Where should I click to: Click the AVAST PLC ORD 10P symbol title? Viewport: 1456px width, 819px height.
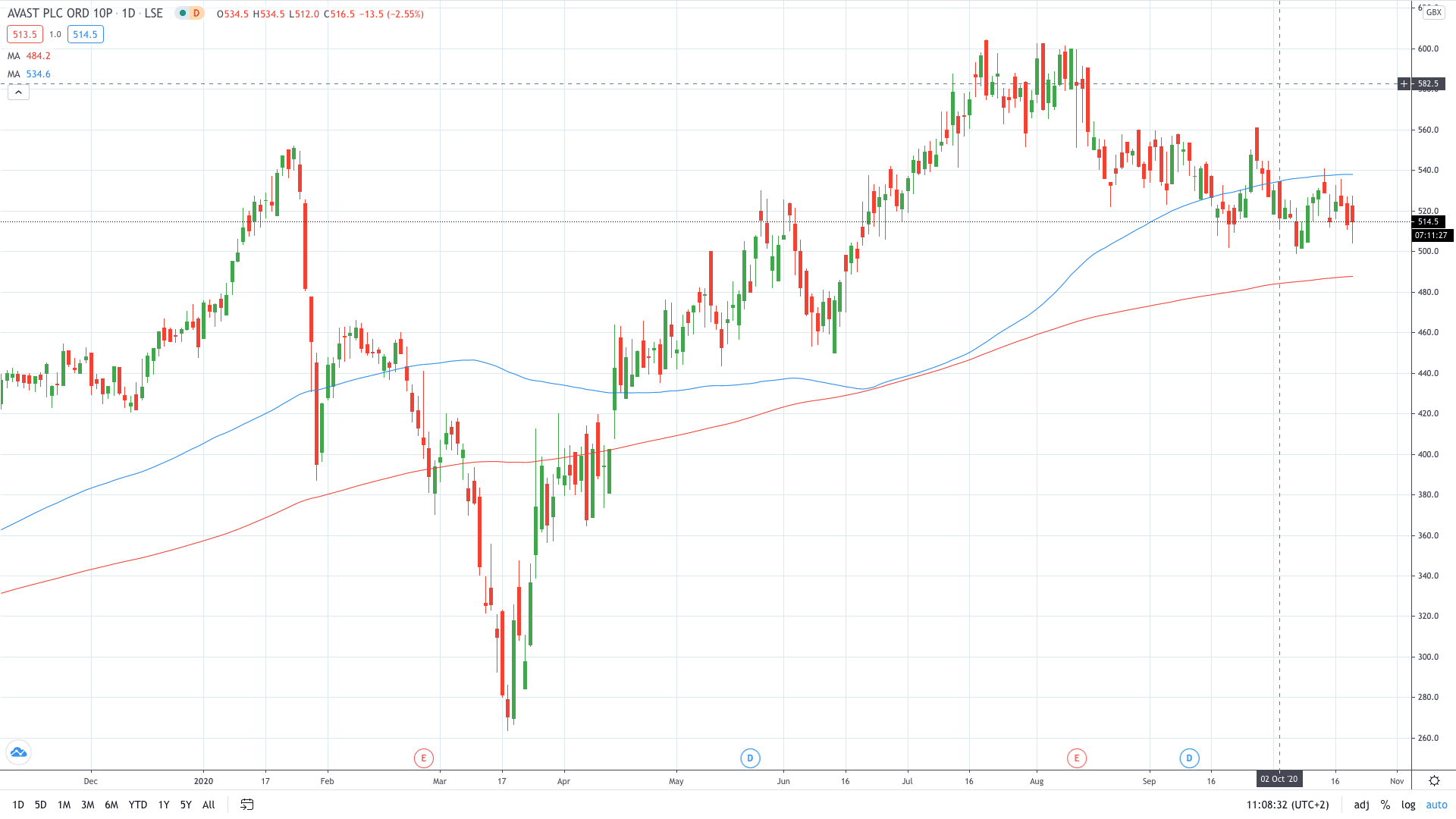click(60, 14)
